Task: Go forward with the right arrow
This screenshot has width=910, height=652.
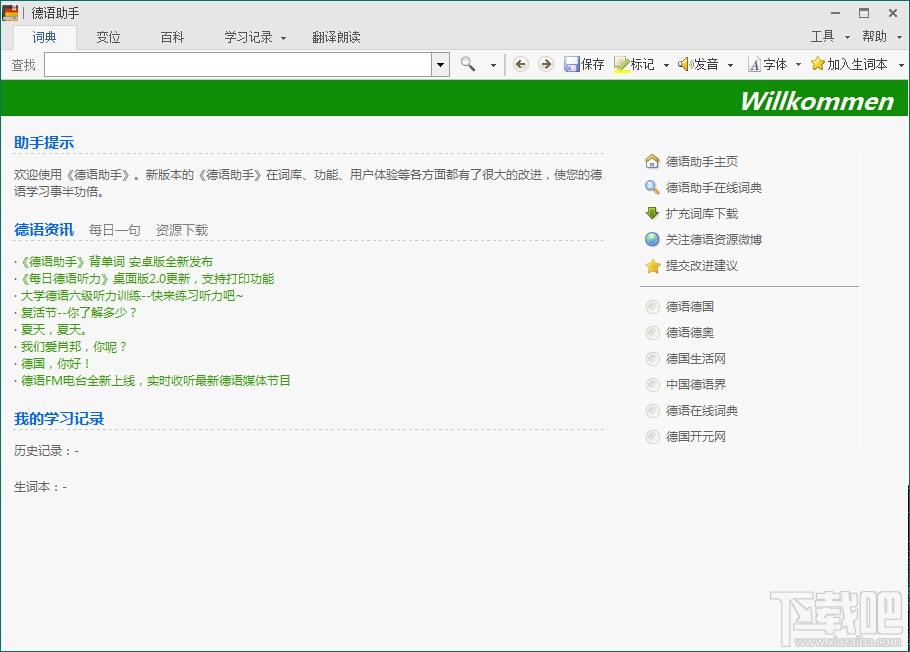Action: point(546,64)
